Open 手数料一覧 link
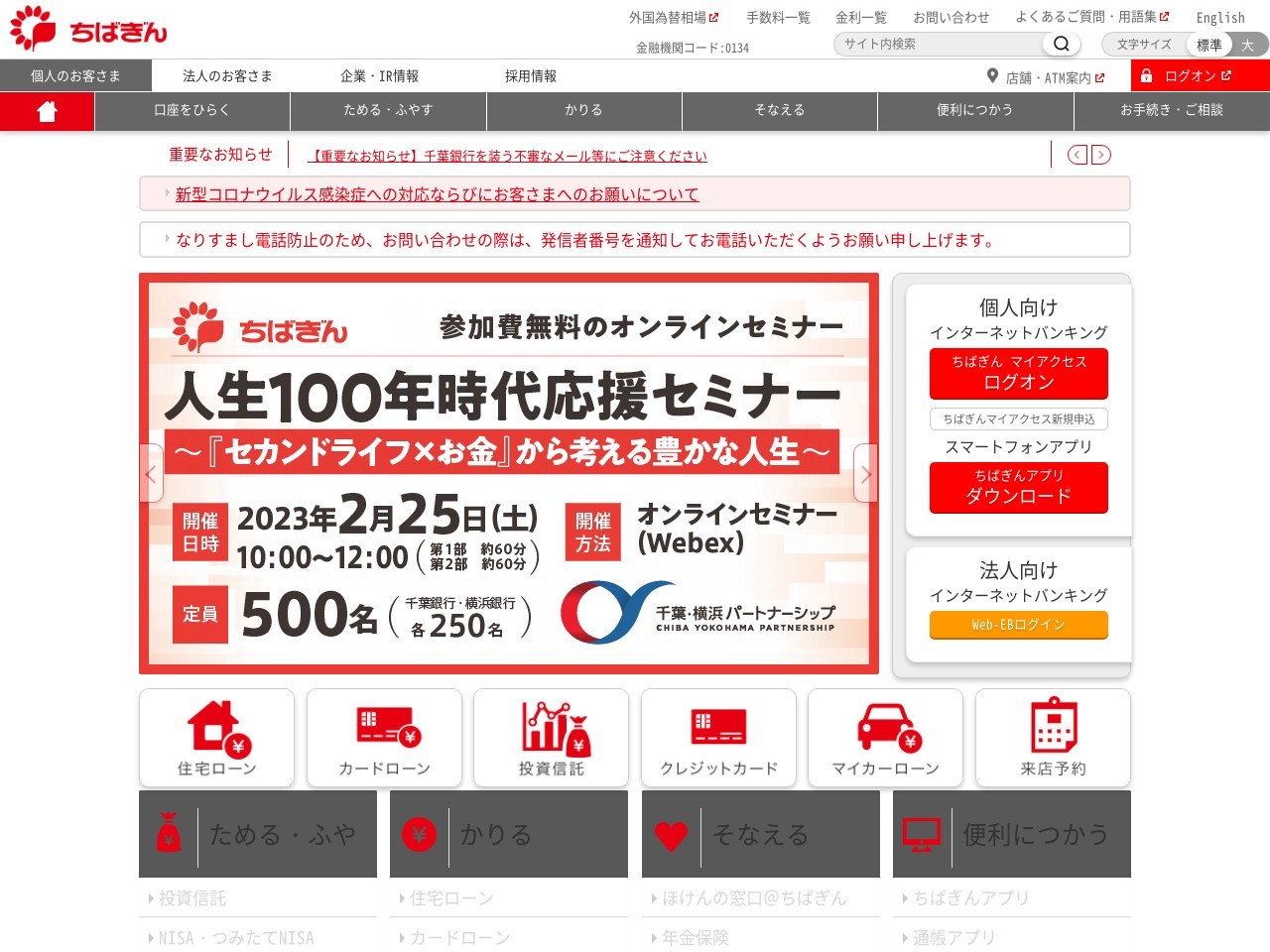Screen dimensions: 1270x952 pos(778,17)
